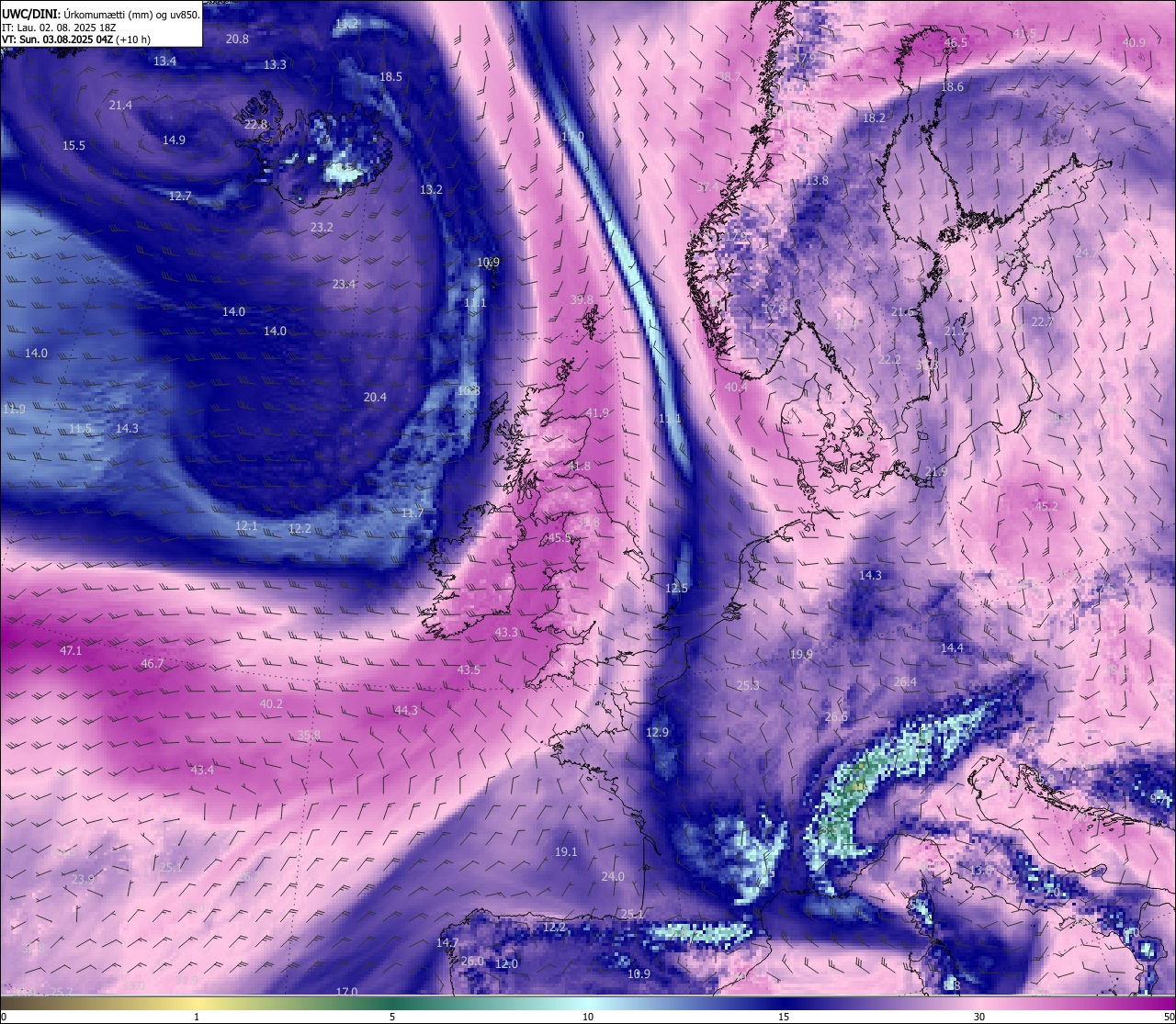
Task: Click the 5 tick on the color scale
Action: pos(392,1017)
